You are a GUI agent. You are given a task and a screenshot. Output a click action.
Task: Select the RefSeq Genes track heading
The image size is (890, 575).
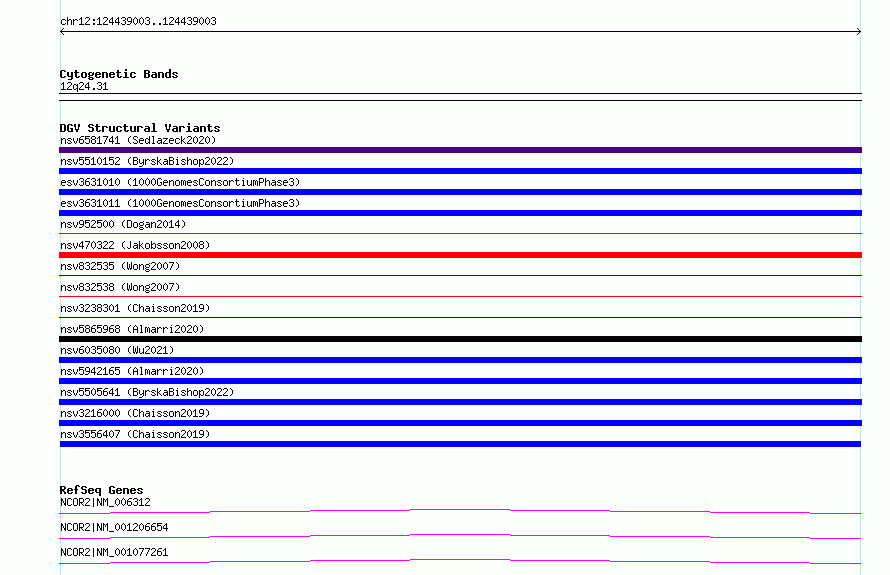click(x=102, y=490)
